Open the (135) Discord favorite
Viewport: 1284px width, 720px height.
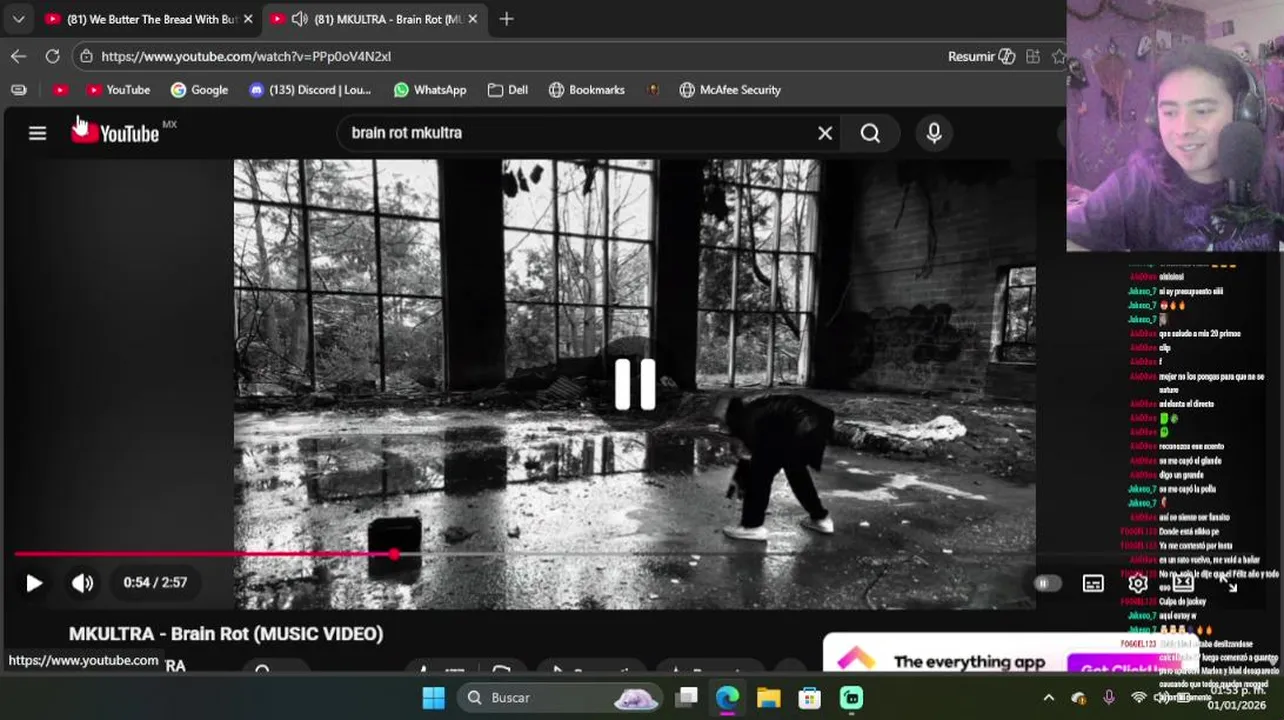pyautogui.click(x=310, y=90)
